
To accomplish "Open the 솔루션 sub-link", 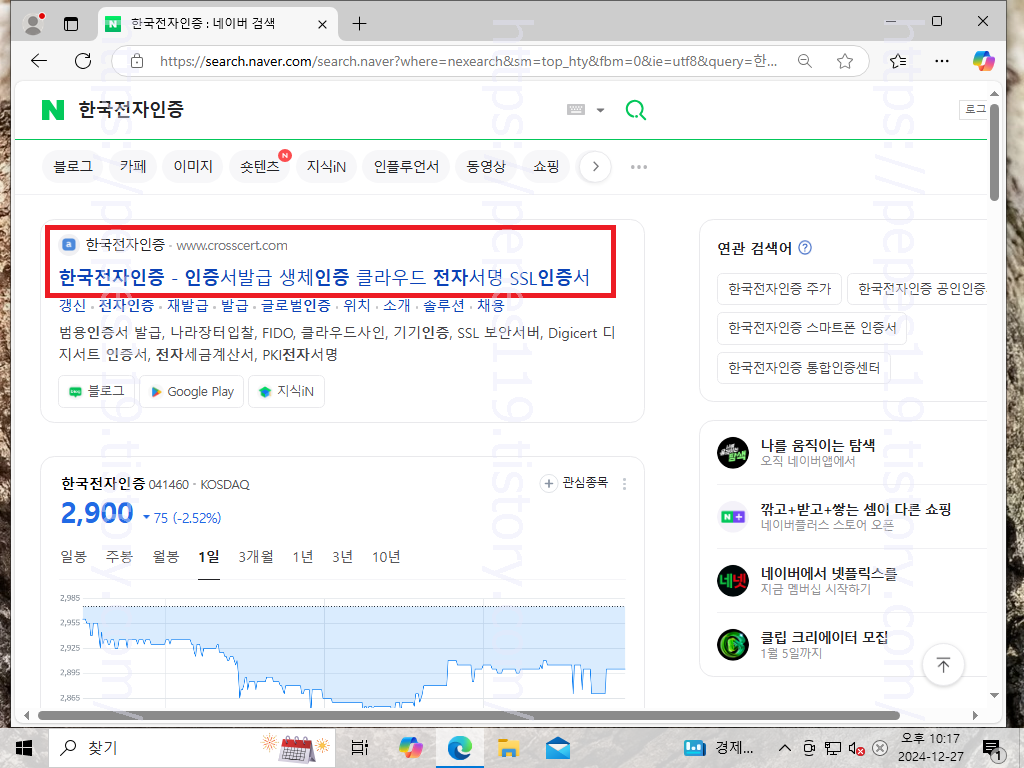I will pos(443,305).
